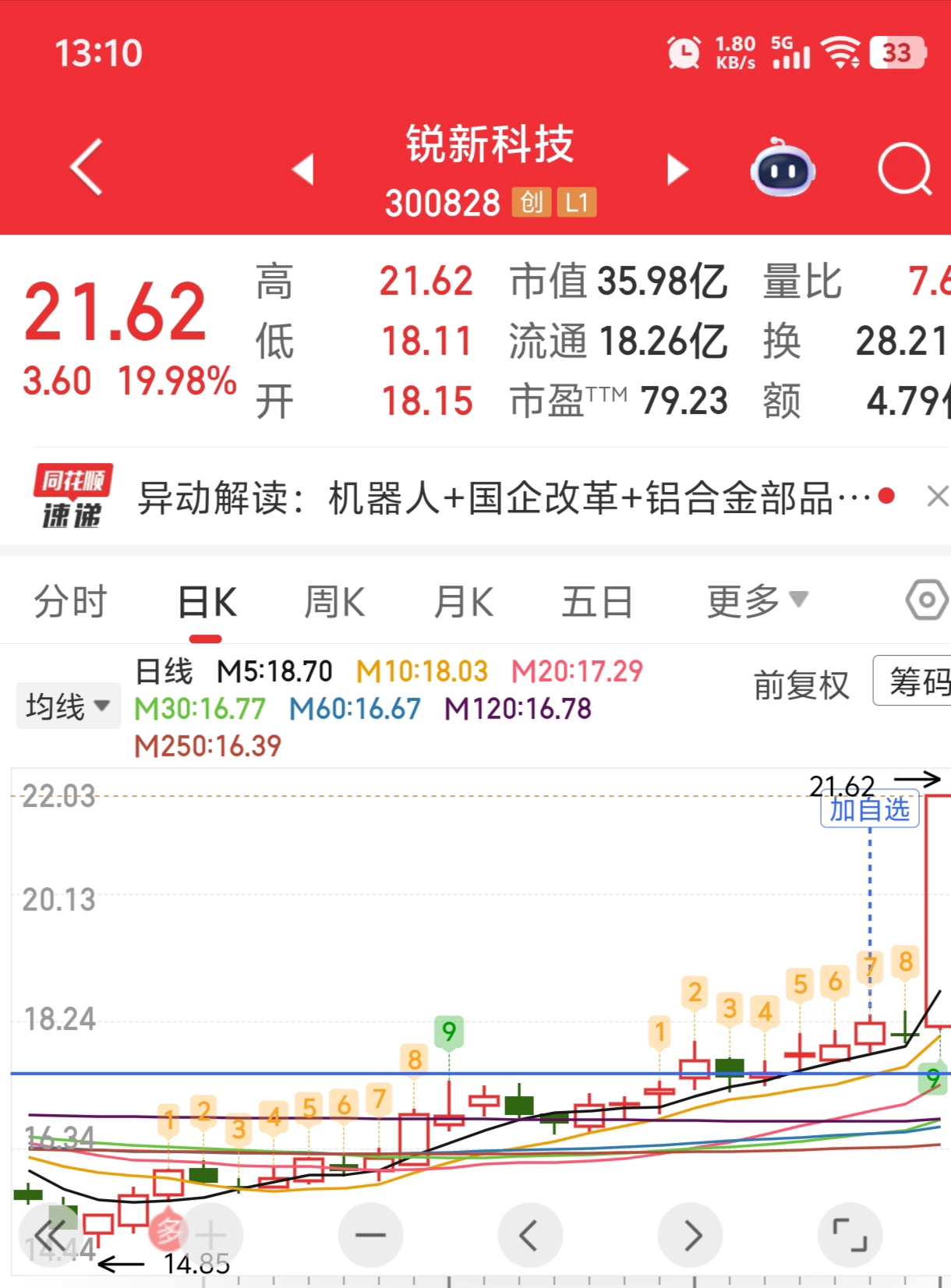Open the 同花顺速递 logo
Viewport: 951px width, 1288px height.
tap(72, 496)
